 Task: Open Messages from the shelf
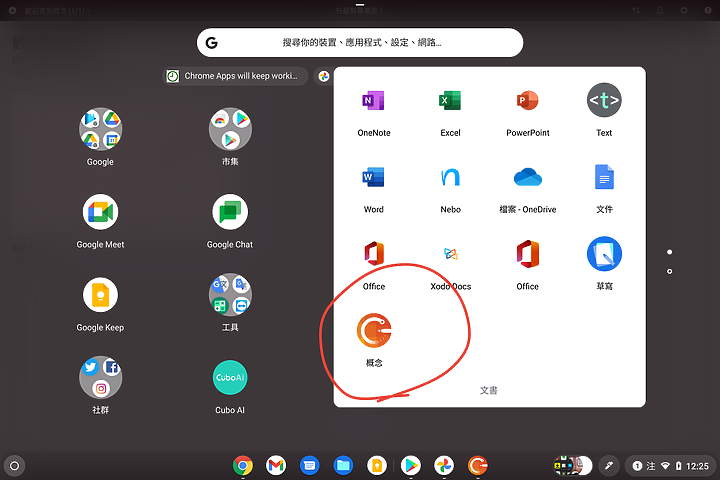pos(309,466)
